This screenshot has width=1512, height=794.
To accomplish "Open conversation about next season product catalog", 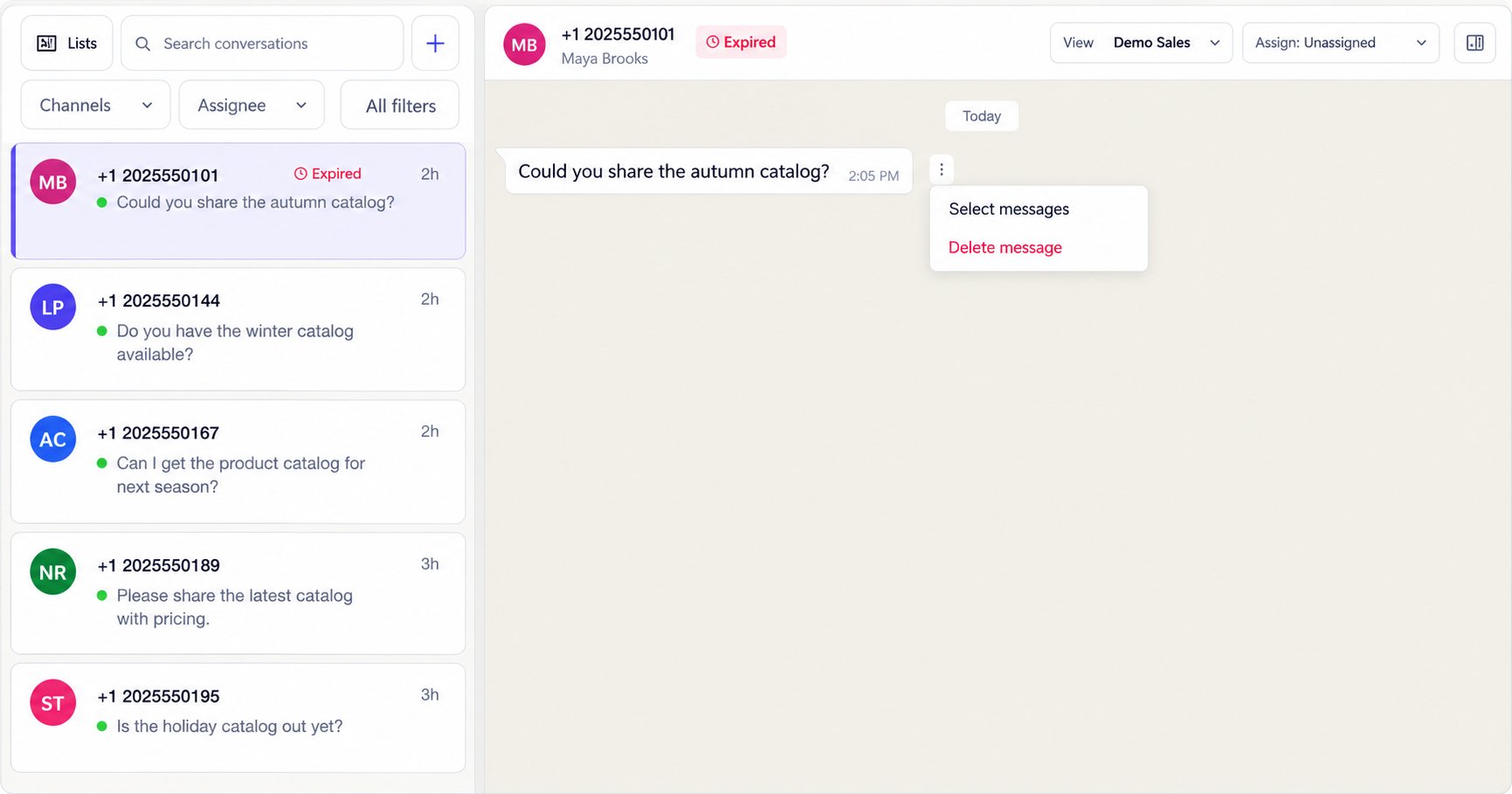I will 238,462.
